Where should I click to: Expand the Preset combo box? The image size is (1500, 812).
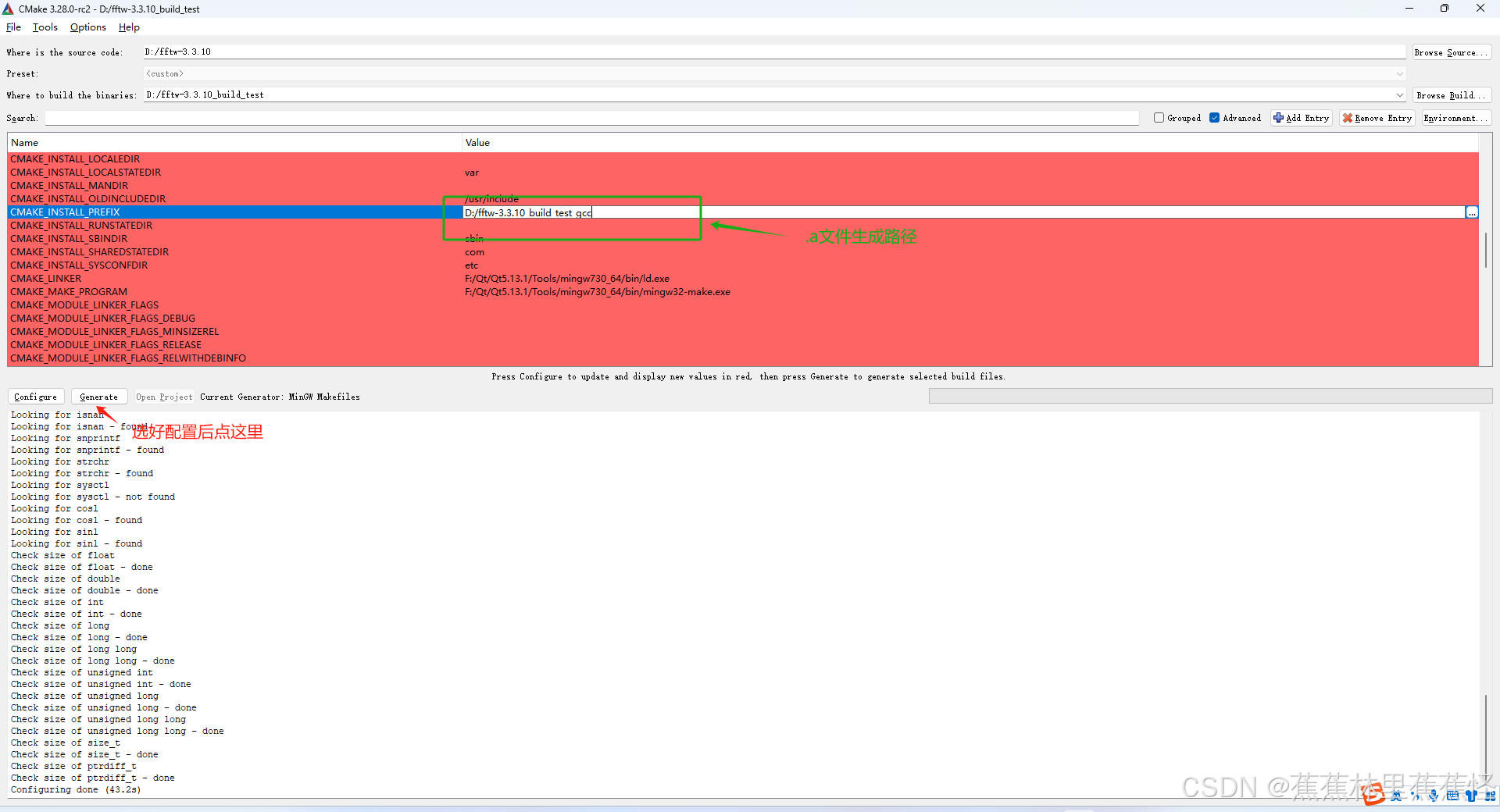tap(1399, 73)
